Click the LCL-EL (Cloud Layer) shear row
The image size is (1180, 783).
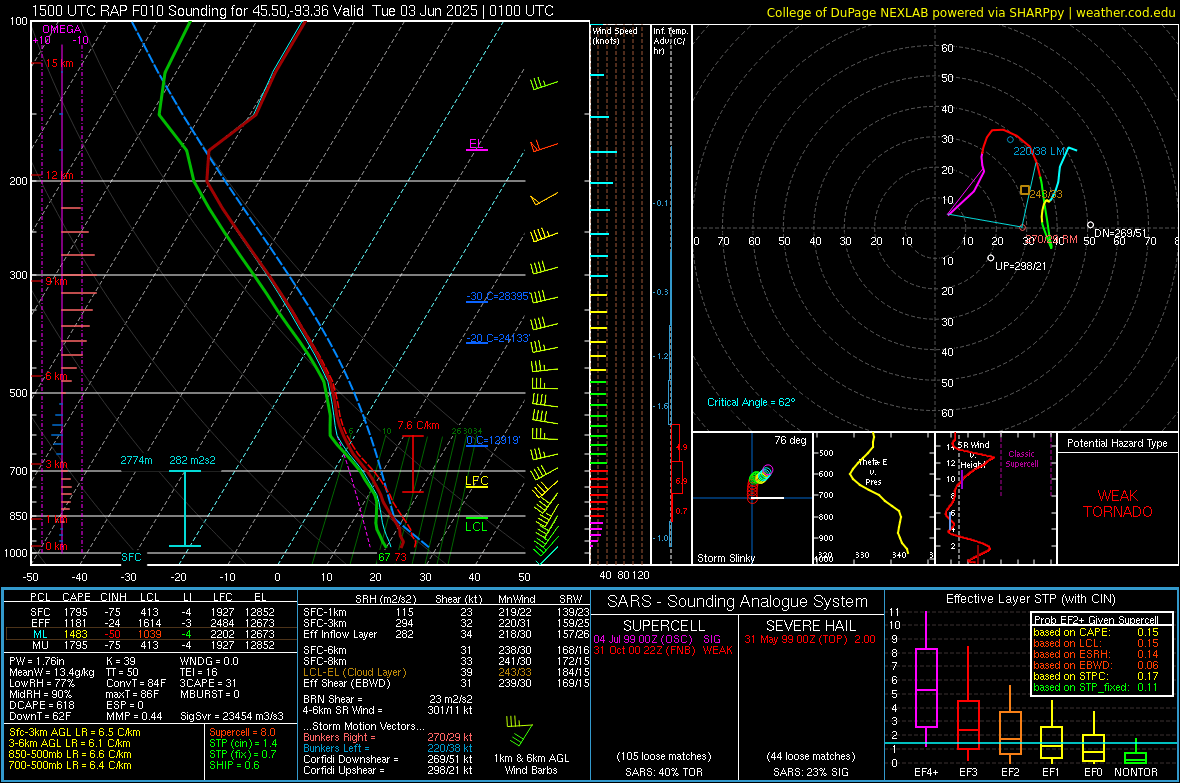[x=446, y=672]
